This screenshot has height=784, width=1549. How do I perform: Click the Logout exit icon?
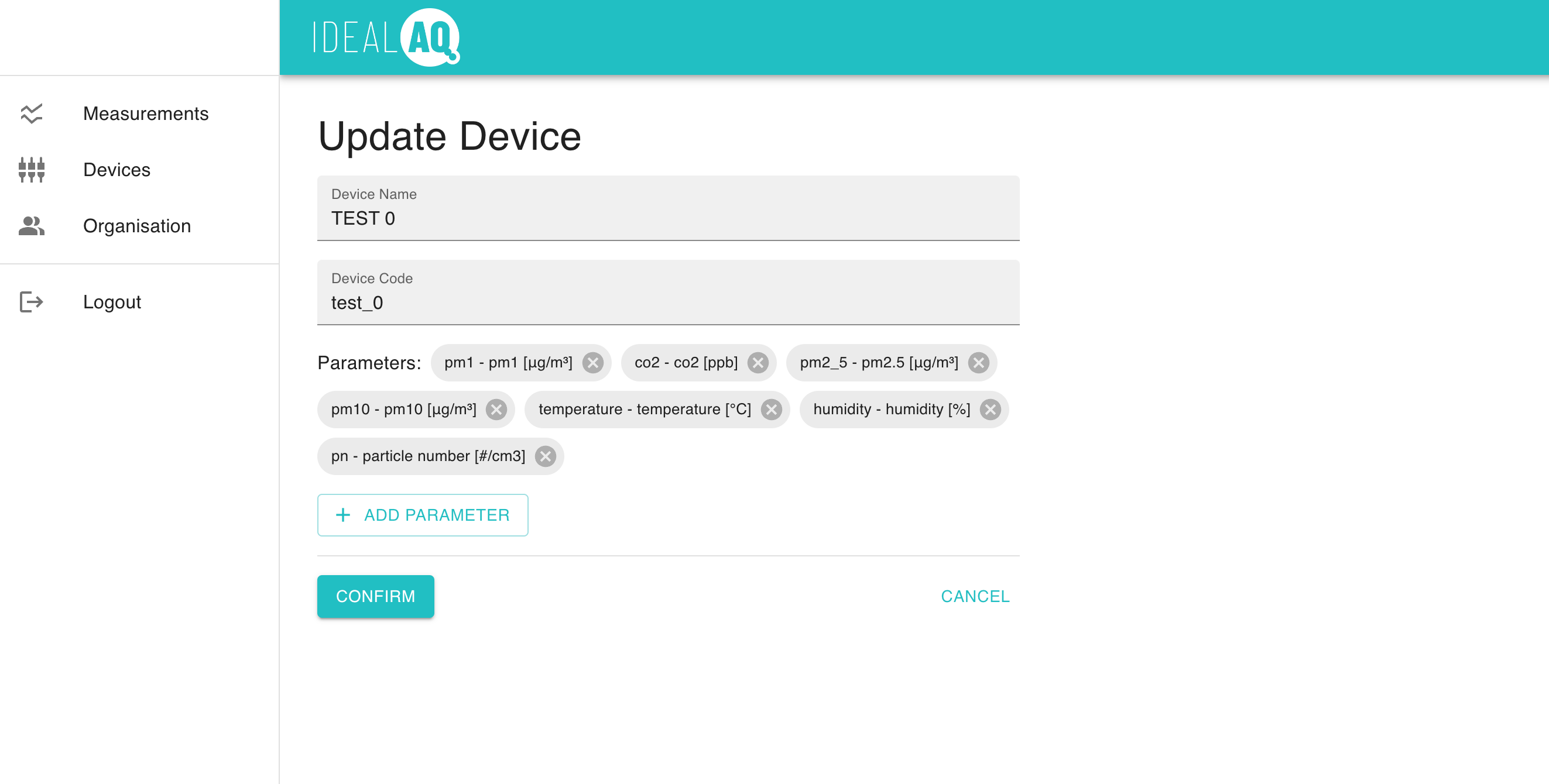click(x=31, y=301)
